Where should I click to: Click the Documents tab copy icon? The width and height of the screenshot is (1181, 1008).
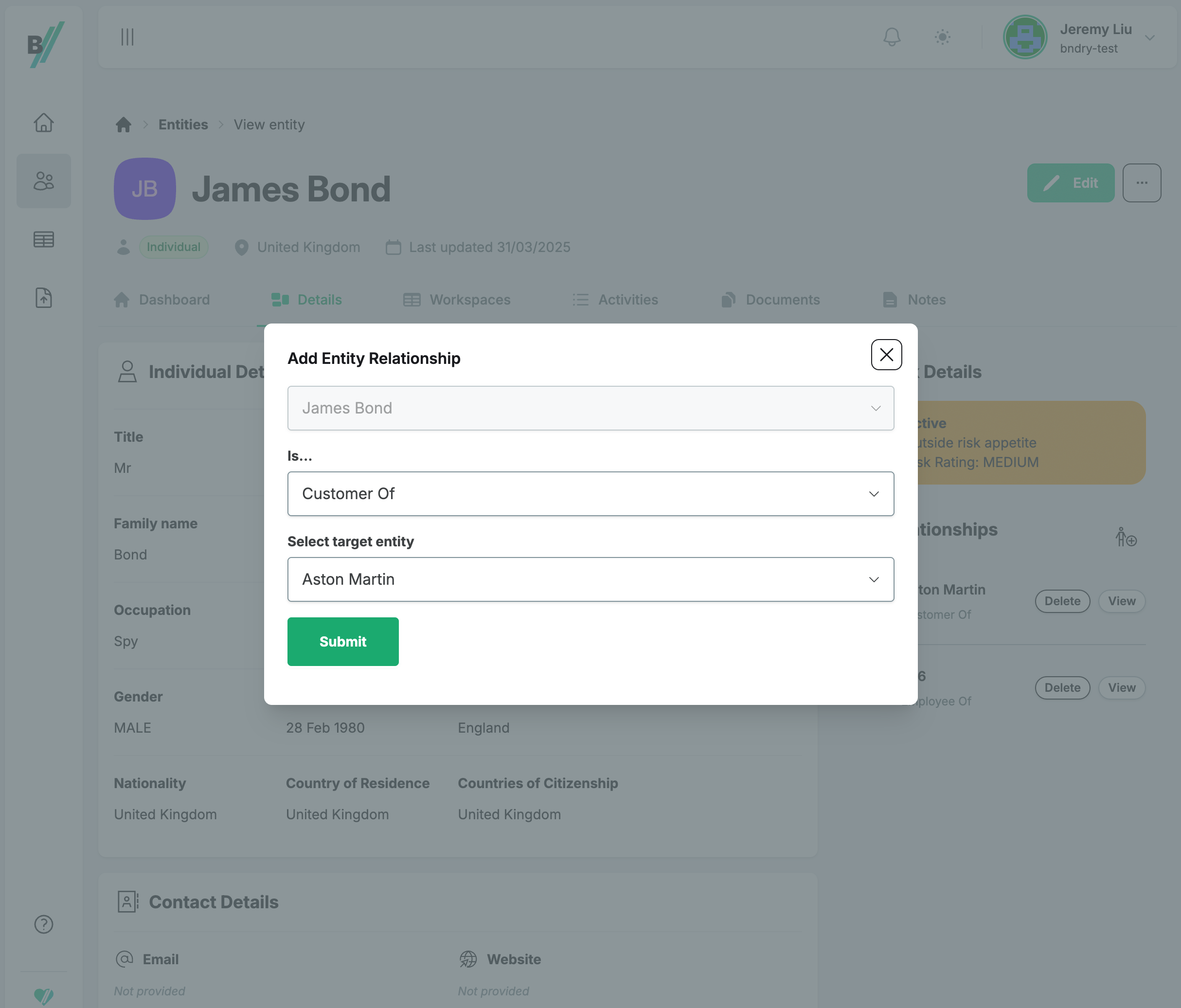pos(729,300)
